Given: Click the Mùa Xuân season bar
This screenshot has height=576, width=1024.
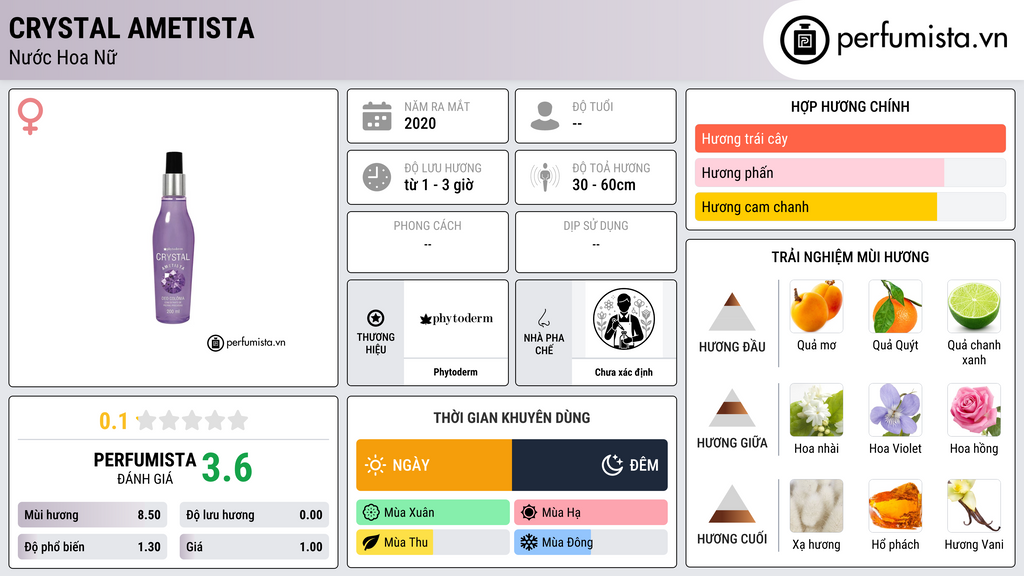Looking at the screenshot, I should click(x=433, y=513).
